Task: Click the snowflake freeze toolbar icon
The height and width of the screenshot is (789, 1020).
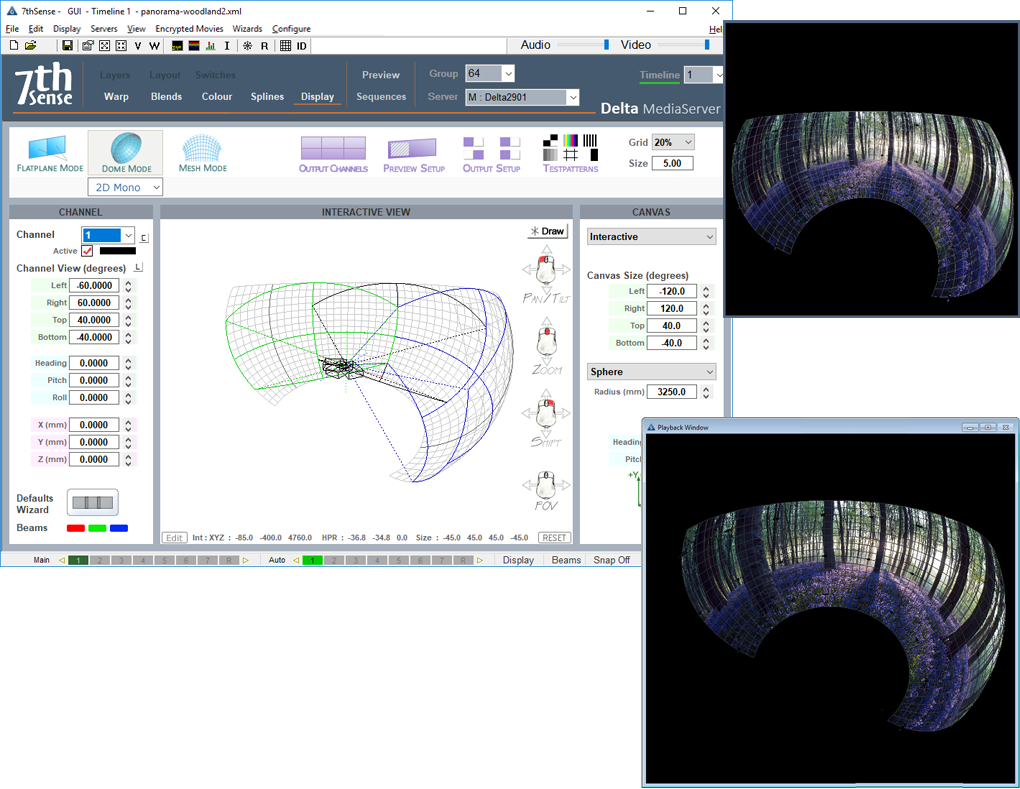Action: pyautogui.click(x=247, y=46)
